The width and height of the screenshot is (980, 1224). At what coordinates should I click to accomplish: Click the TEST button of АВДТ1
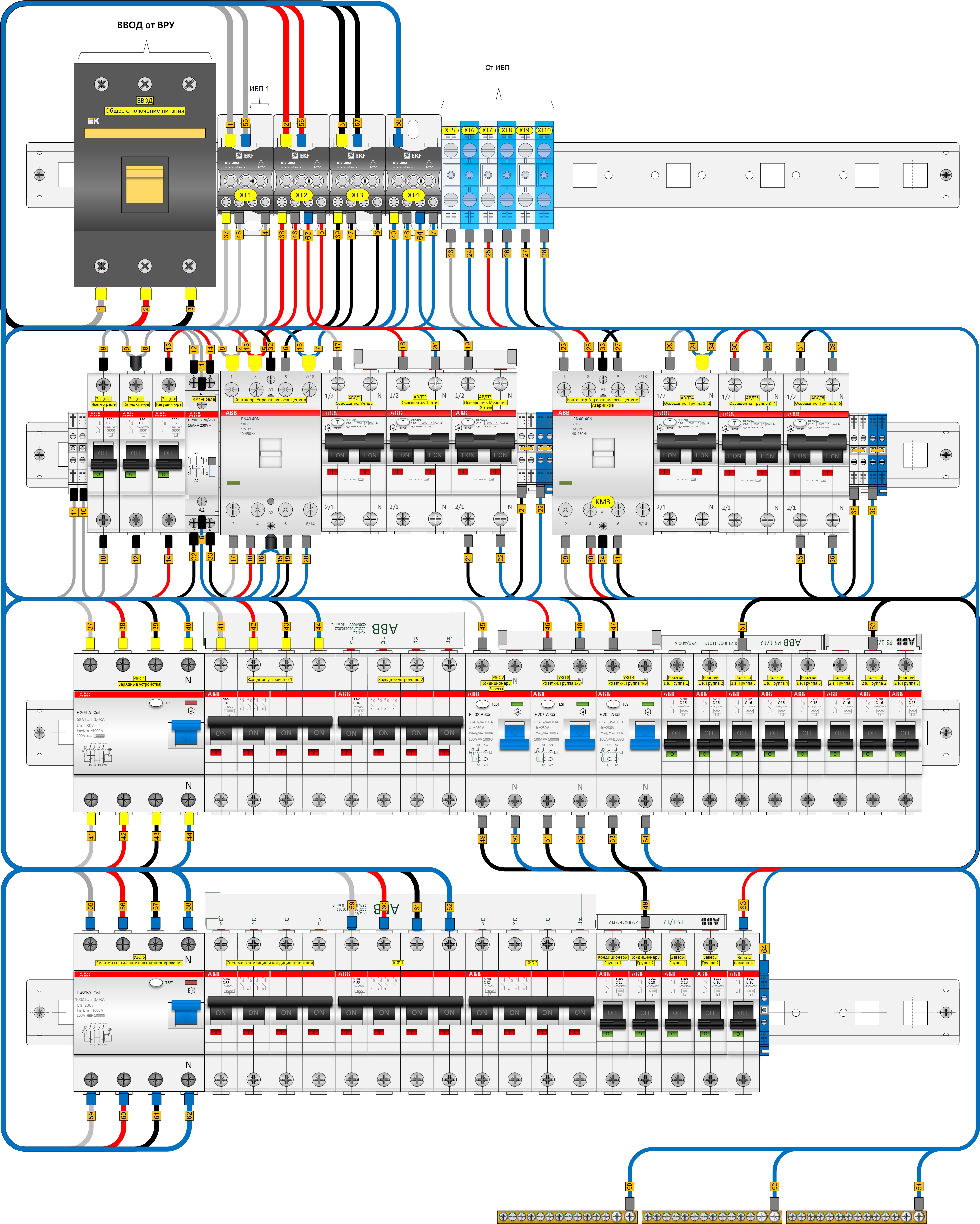[x=338, y=423]
